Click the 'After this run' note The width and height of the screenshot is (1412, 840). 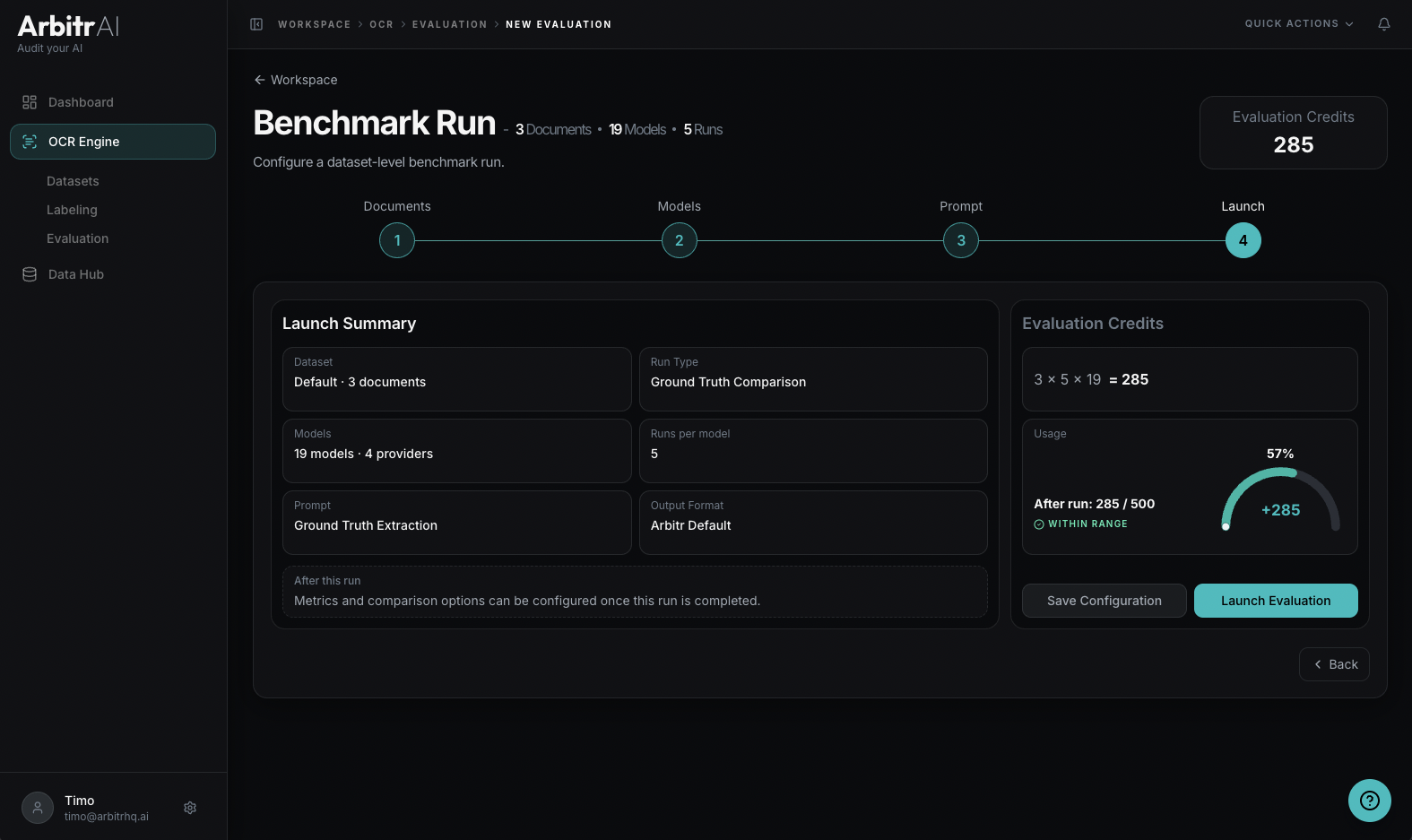[x=635, y=592]
